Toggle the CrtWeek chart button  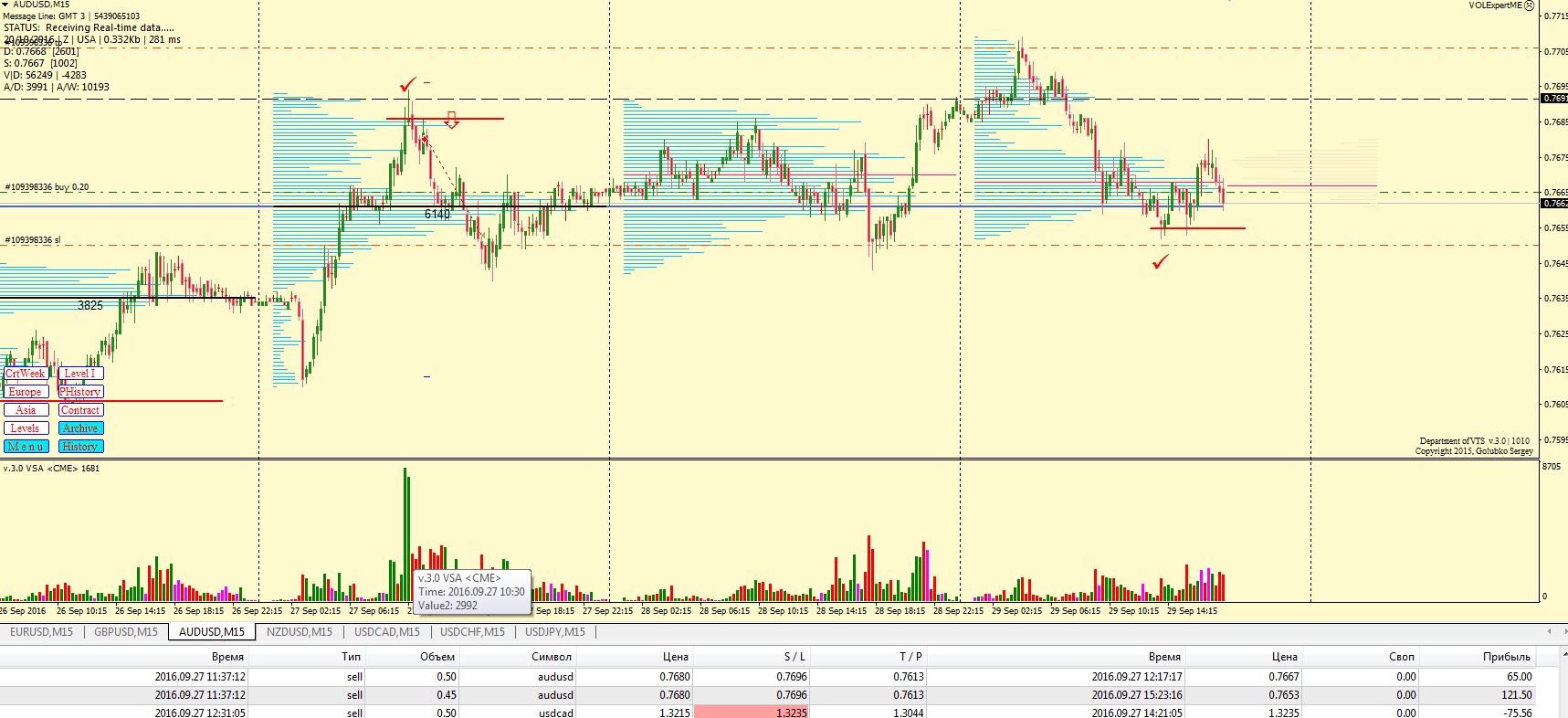point(26,373)
